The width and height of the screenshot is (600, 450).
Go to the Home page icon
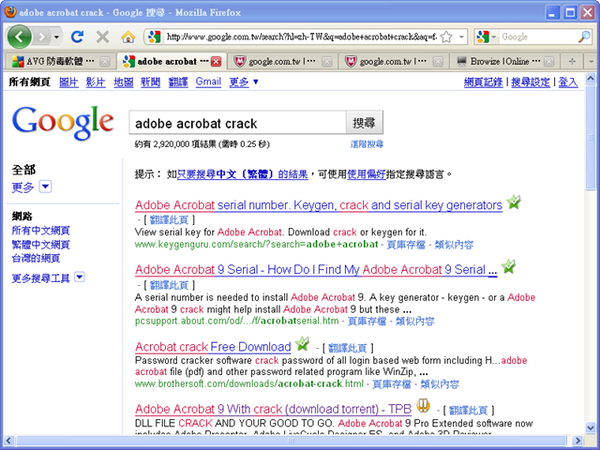pyautogui.click(x=128, y=37)
